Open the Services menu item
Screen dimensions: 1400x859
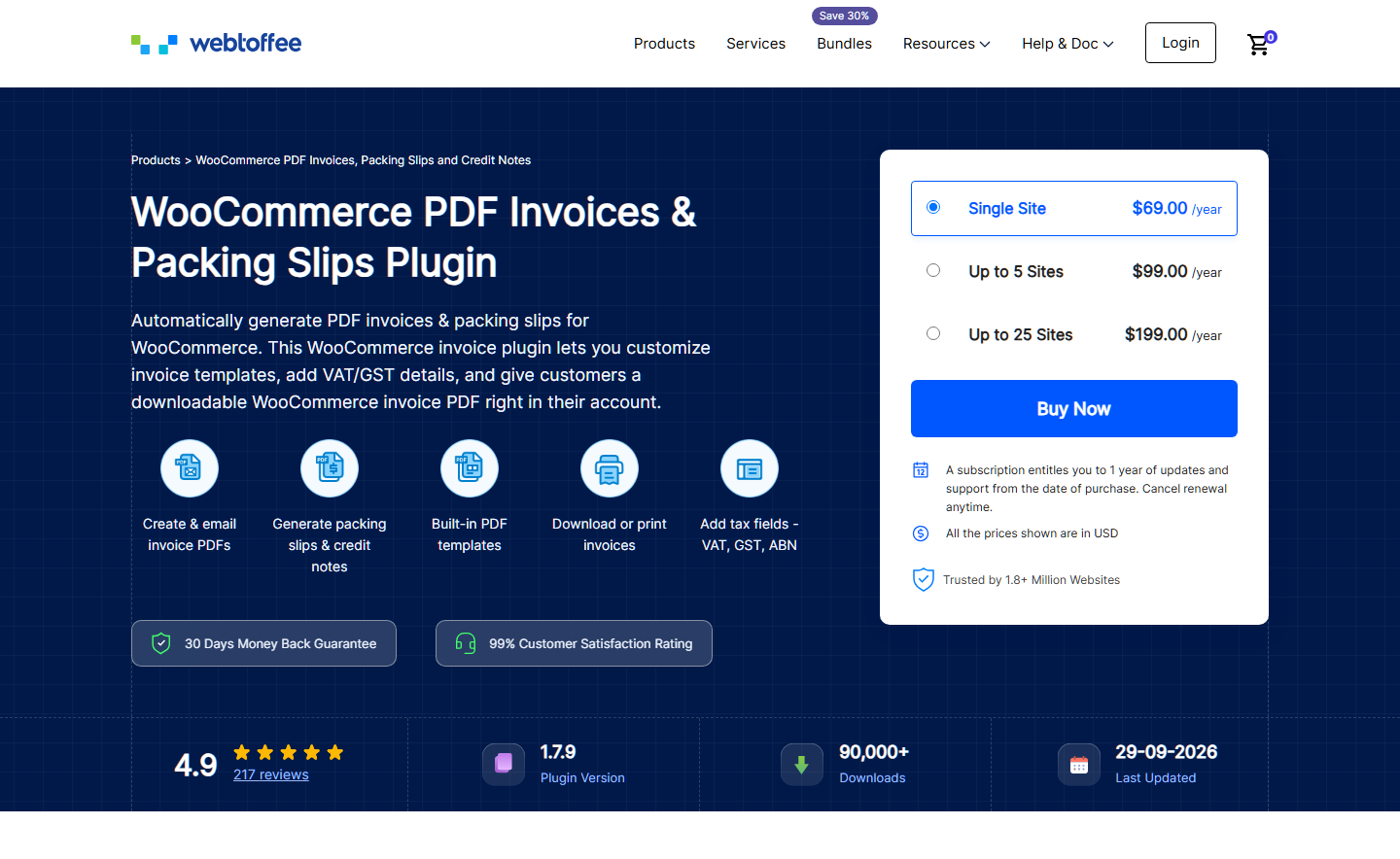pyautogui.click(x=755, y=44)
